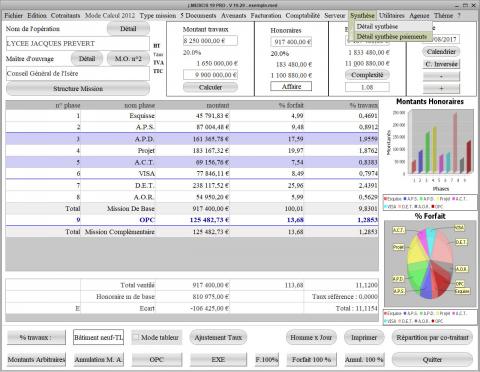Click the OPC amount 125 482,73 € in row 9
This screenshot has height=372, width=480.
tap(209, 220)
